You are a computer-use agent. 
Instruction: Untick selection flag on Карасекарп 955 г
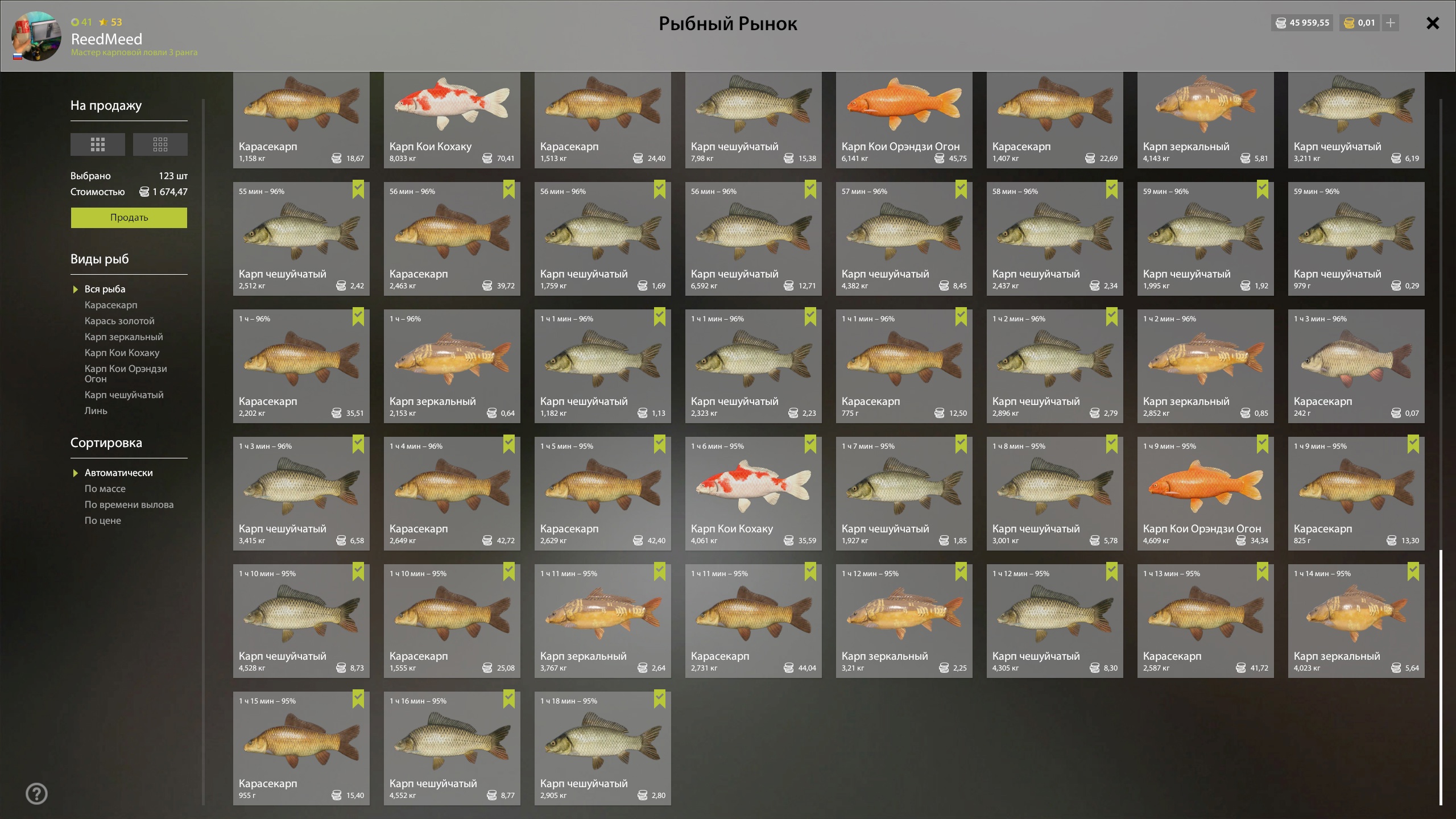358,699
